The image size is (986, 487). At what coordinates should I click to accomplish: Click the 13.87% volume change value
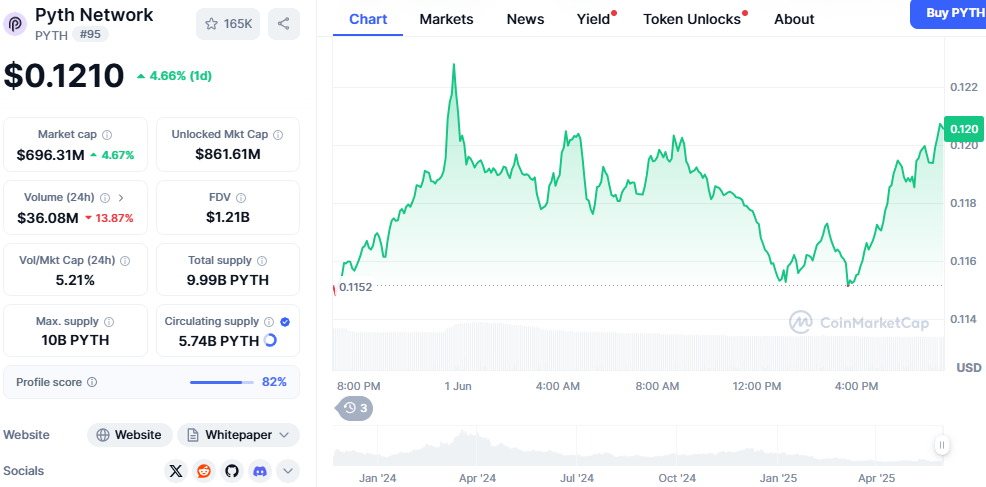coord(114,218)
